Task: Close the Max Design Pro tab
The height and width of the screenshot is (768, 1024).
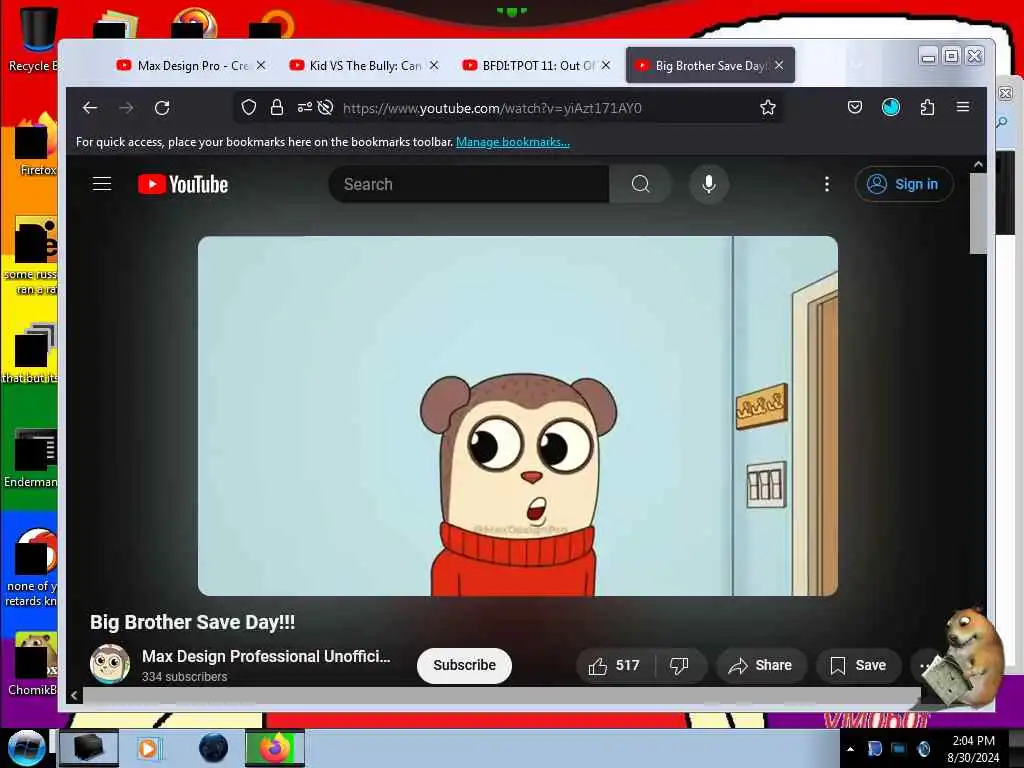Action: pos(261,65)
